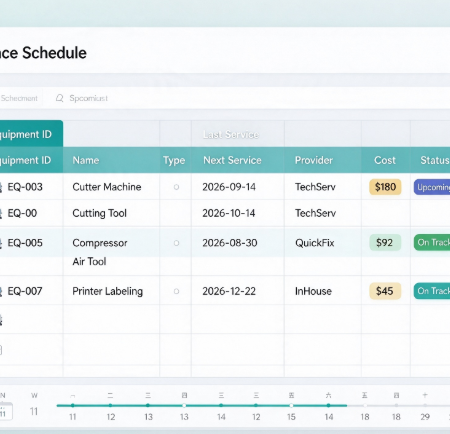Click the Upcoming status badge
450x434 pixels.
pos(432,187)
